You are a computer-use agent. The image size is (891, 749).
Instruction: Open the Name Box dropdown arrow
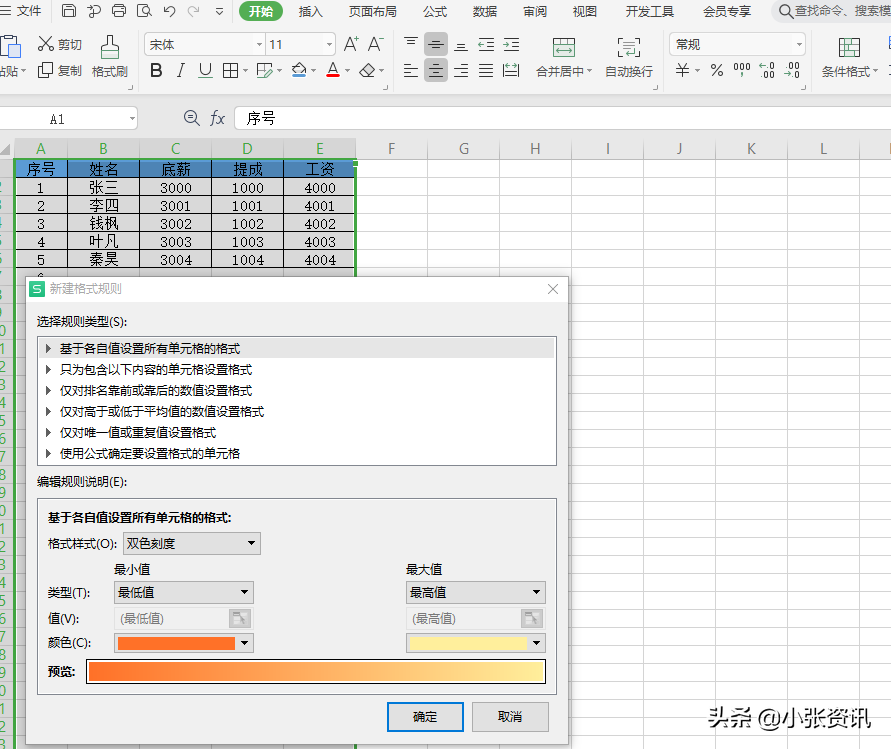(x=132, y=119)
